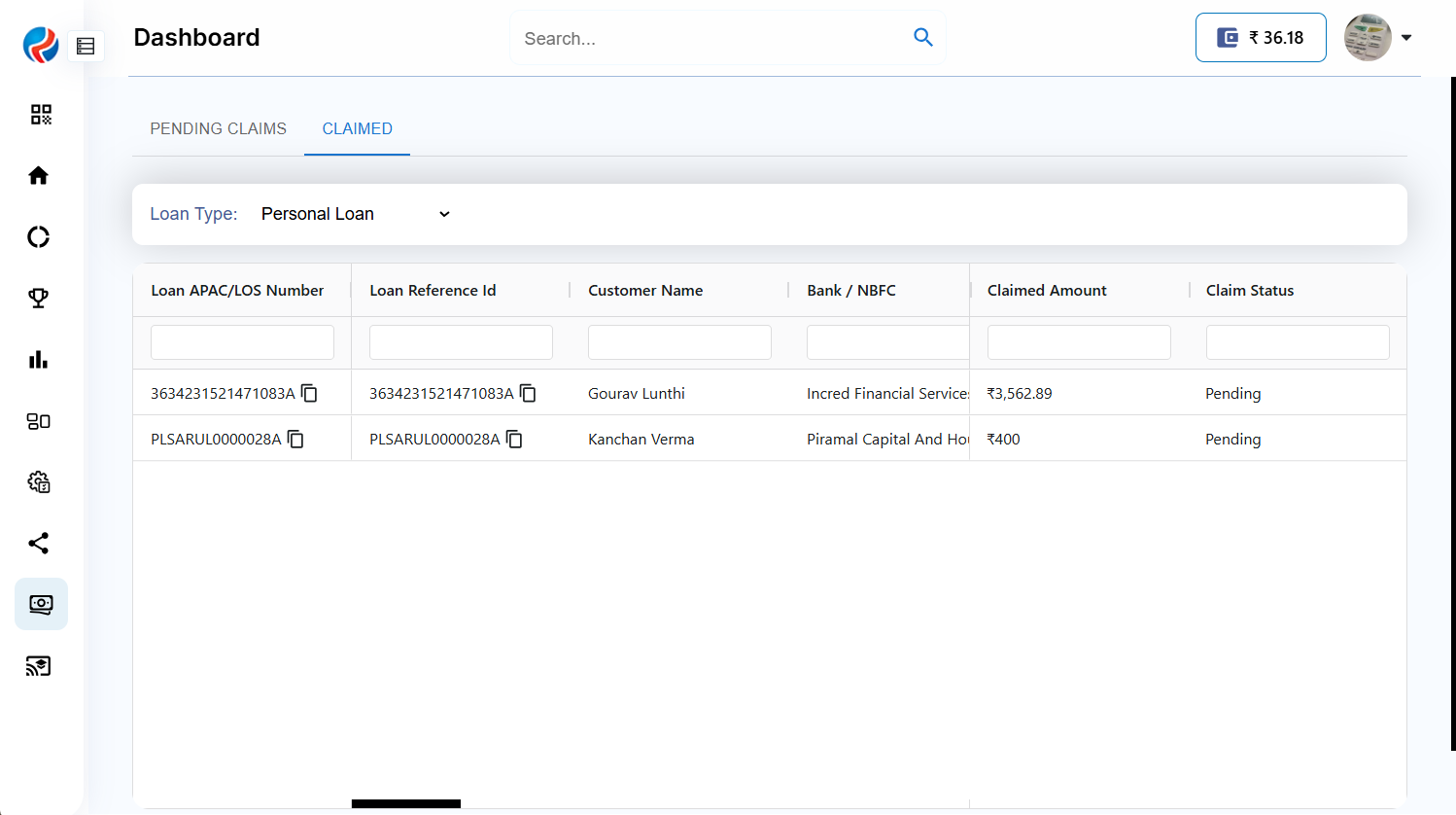This screenshot has height=815, width=1456.
Task: Click the horizontal table scrollbar
Action: (406, 803)
